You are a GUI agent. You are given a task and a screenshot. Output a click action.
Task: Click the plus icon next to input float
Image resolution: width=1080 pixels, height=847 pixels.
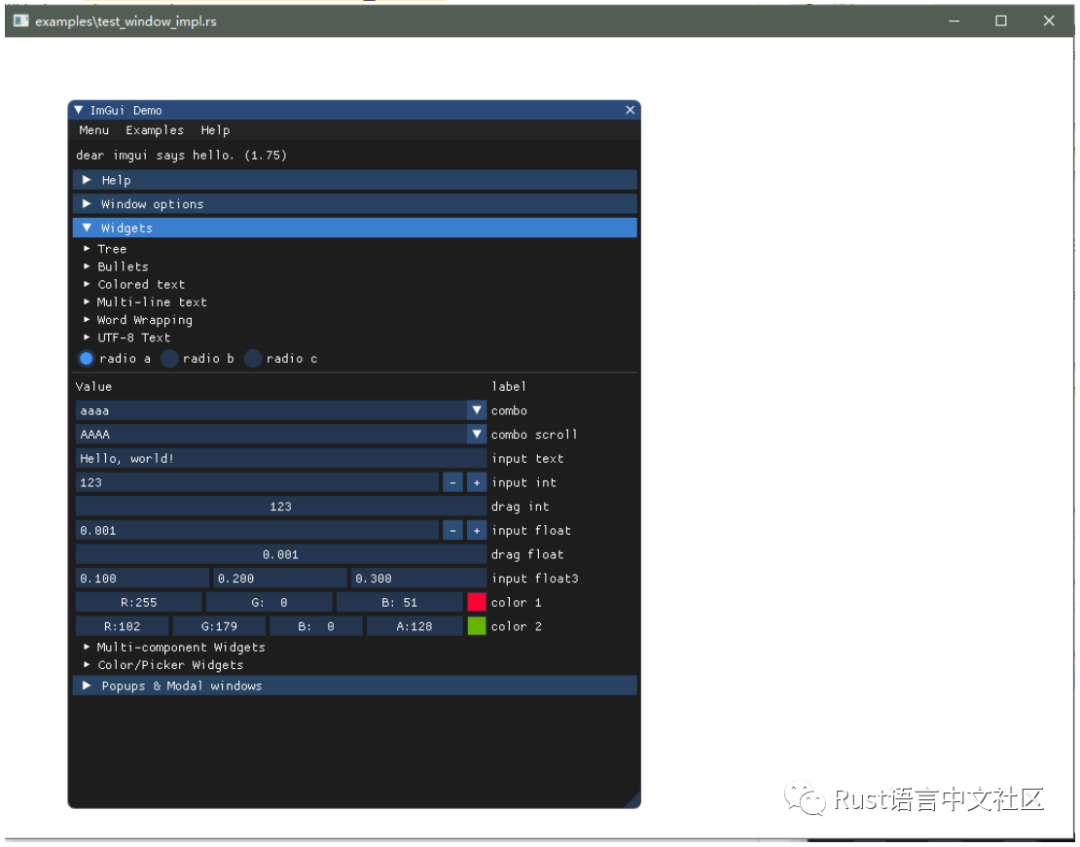[476, 530]
